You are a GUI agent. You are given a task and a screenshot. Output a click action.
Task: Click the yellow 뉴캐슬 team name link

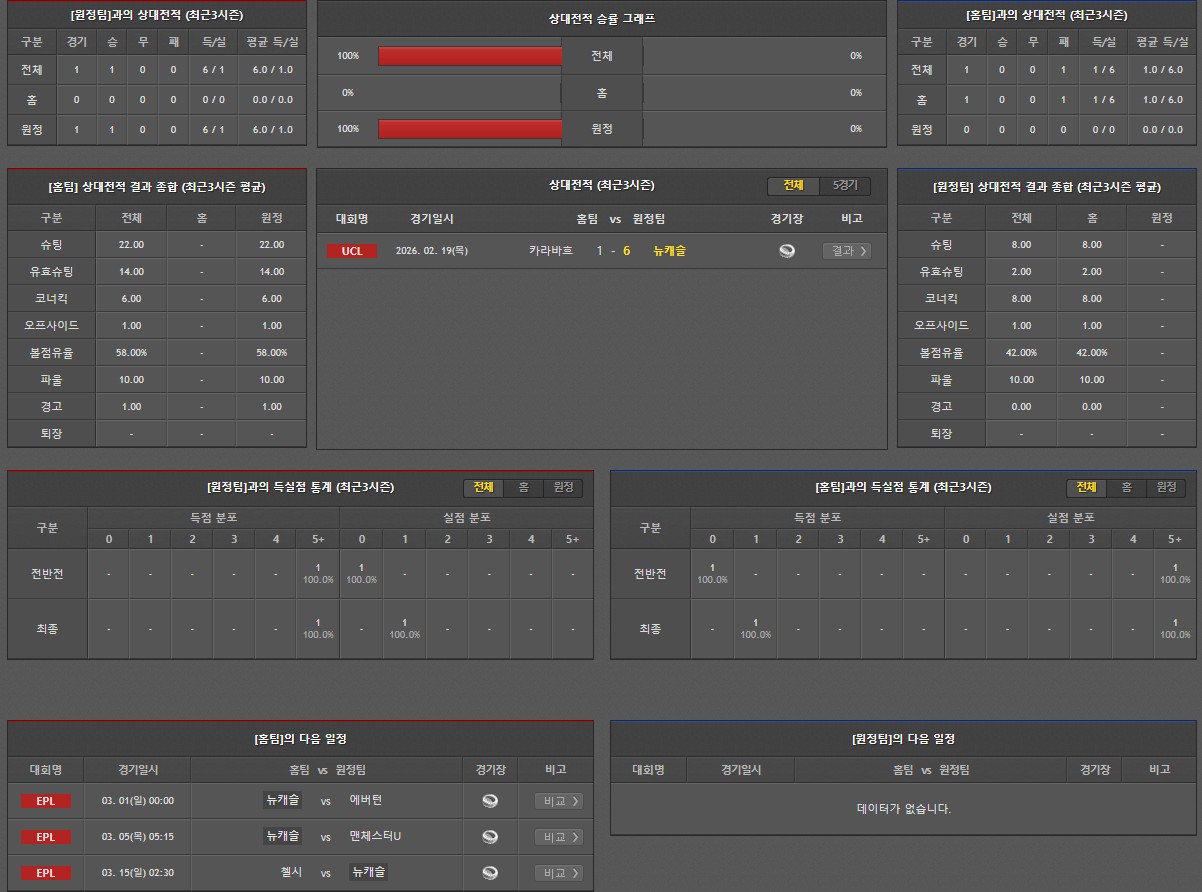tap(669, 251)
